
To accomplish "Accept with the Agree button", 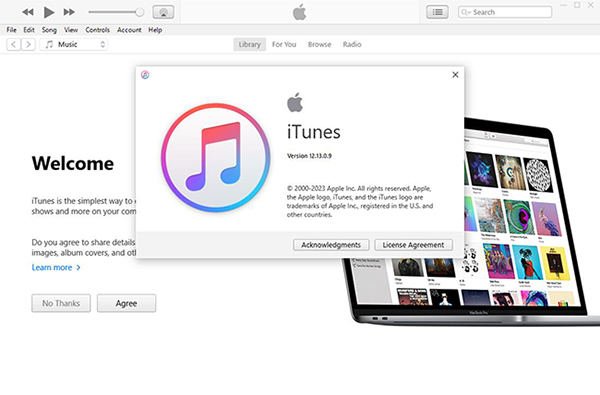I will (x=126, y=303).
